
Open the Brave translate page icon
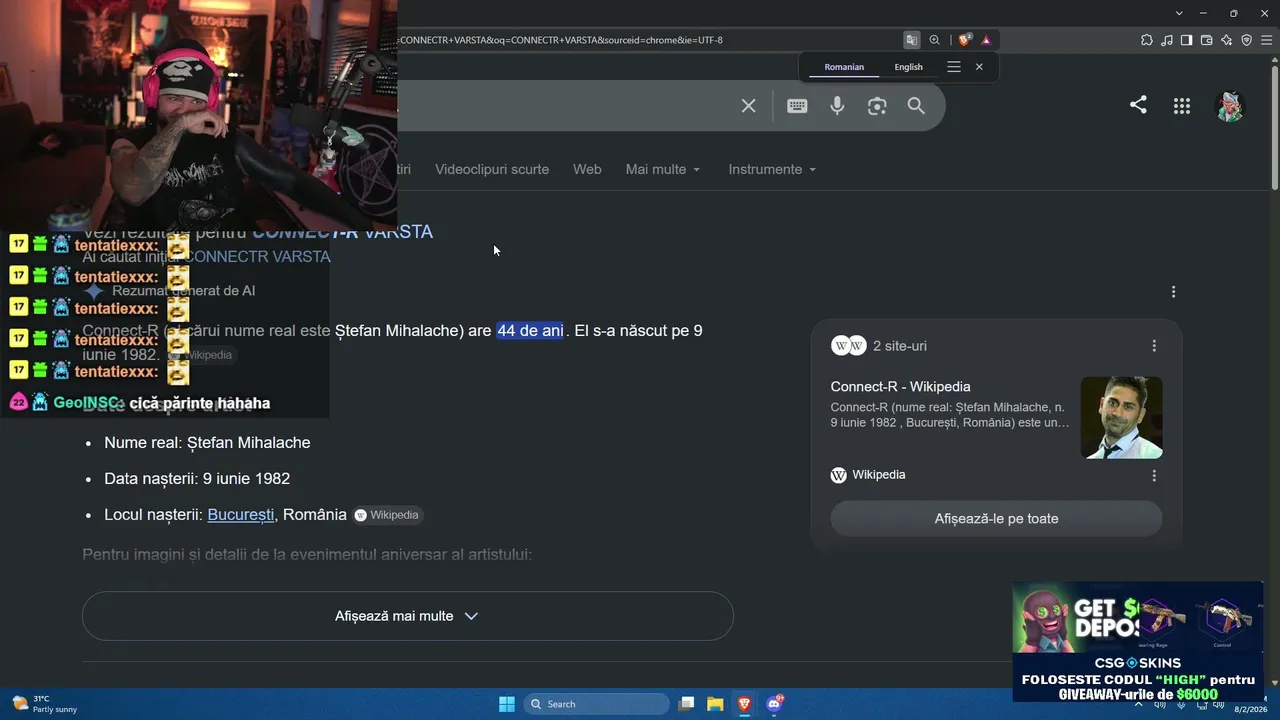[911, 40]
